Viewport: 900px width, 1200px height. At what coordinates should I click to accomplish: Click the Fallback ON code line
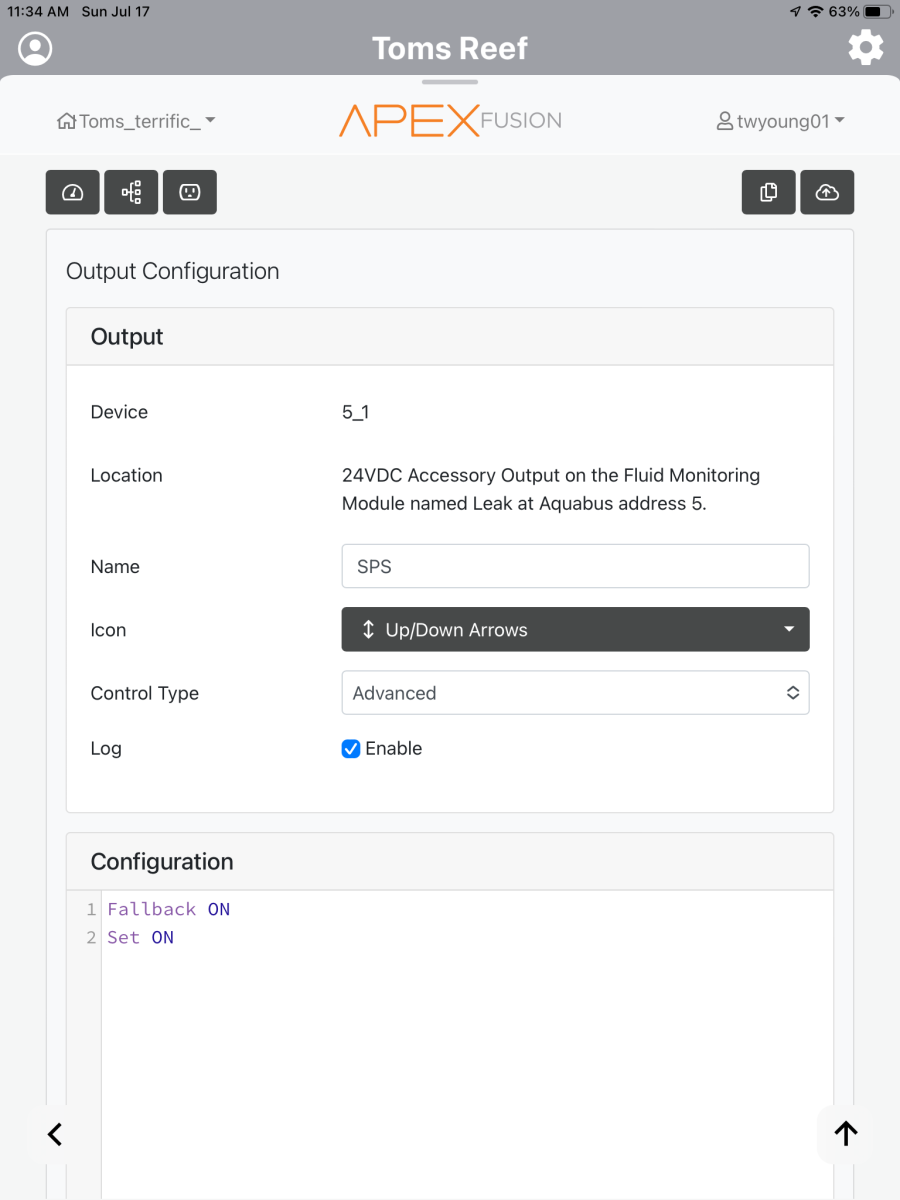[169, 909]
